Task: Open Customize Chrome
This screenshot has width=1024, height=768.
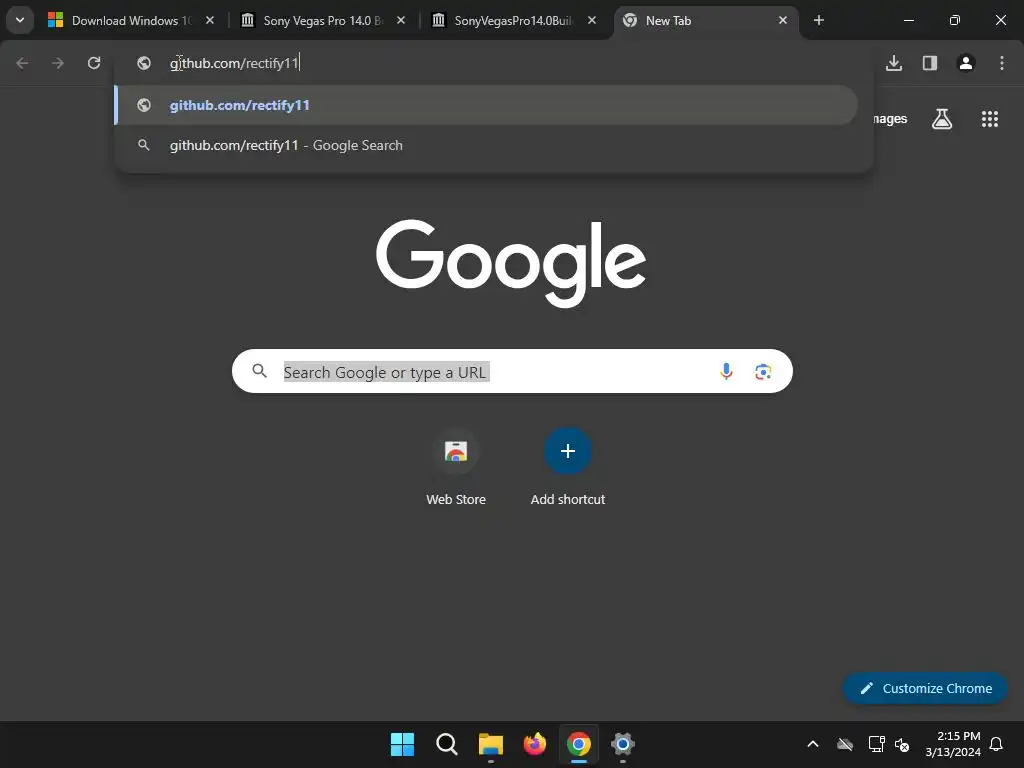Action: 925,688
